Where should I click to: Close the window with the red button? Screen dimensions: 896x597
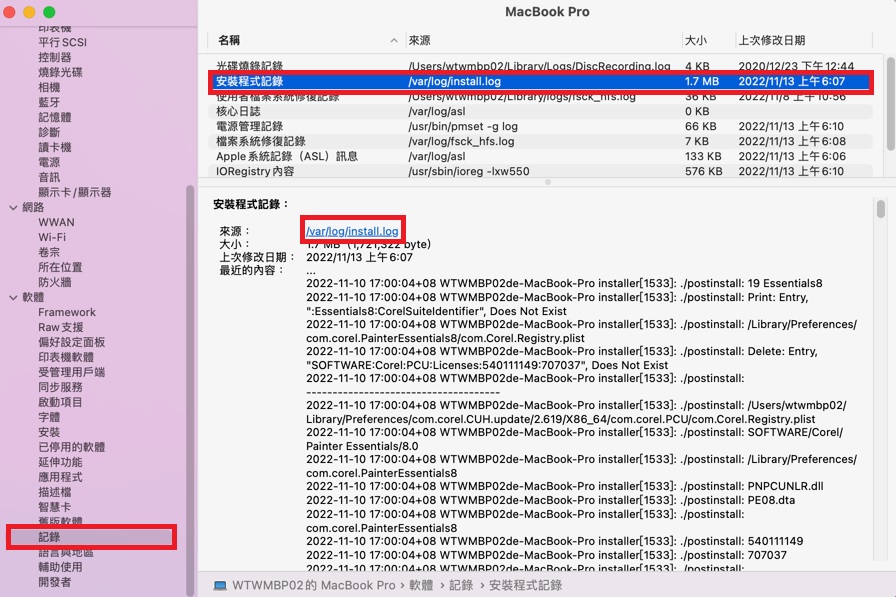(9, 12)
